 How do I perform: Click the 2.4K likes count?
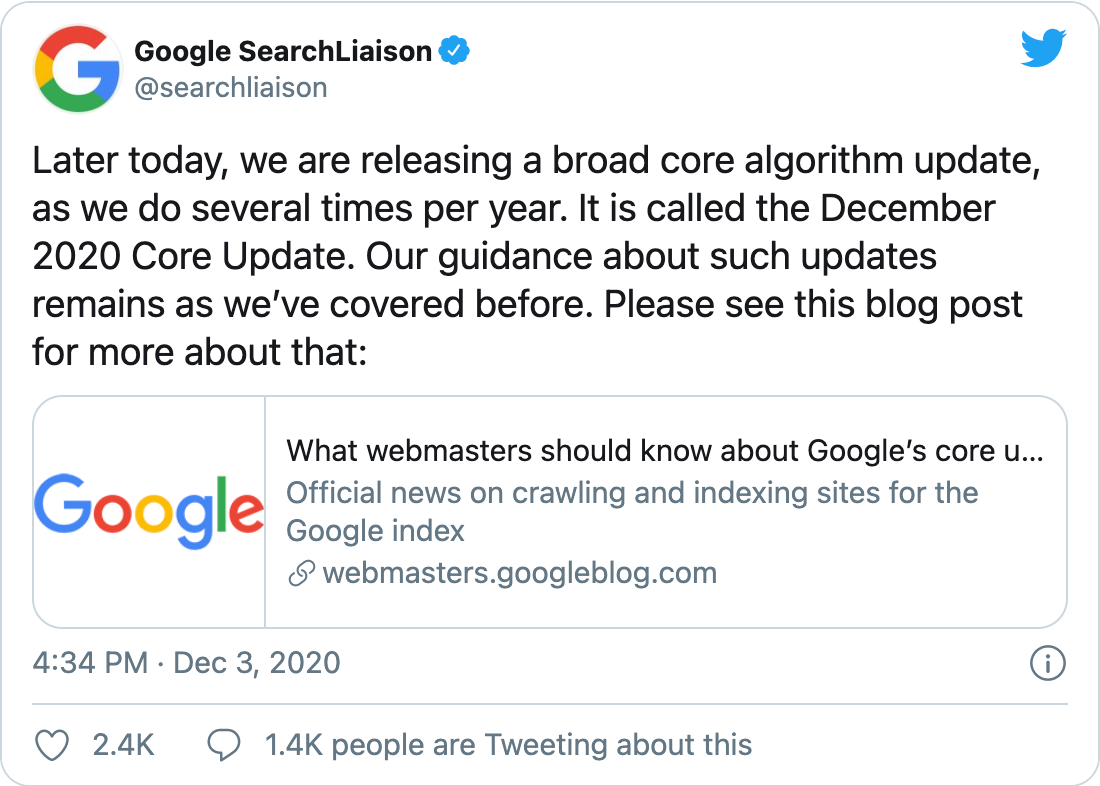(123, 745)
